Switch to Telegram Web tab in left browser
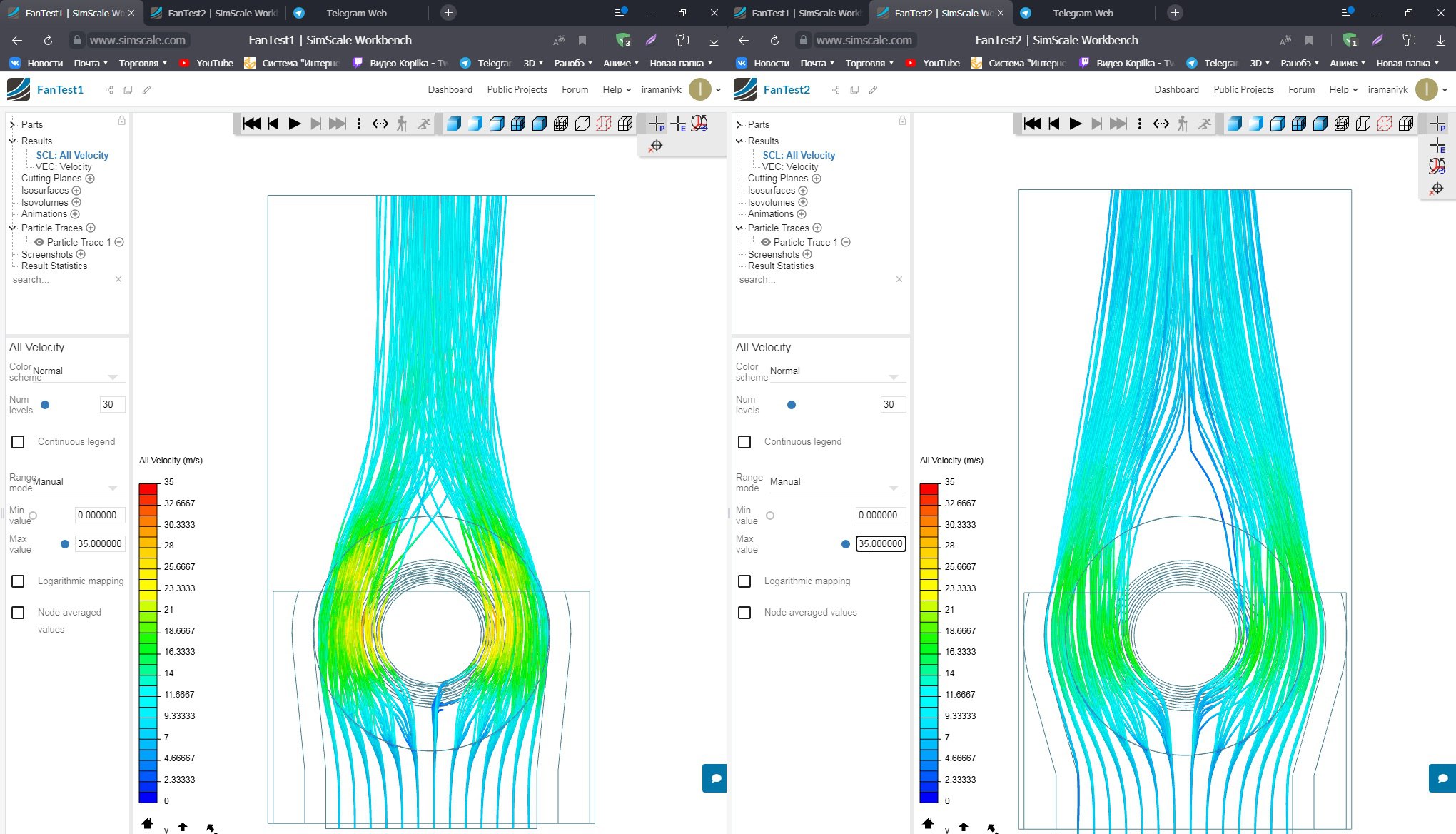The image size is (1456, 834). pos(357,13)
